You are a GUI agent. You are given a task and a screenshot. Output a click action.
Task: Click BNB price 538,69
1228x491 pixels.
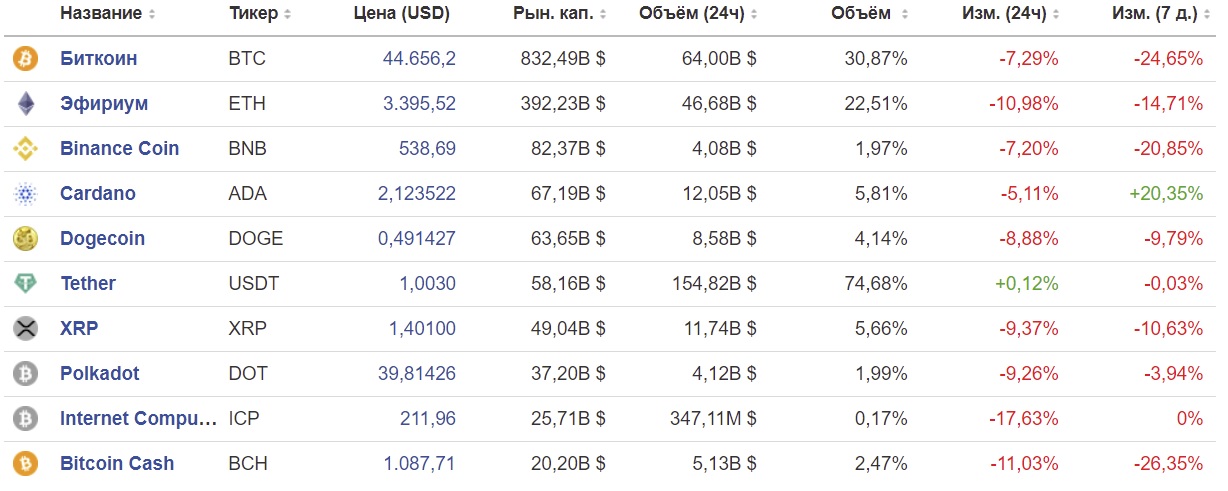[x=428, y=149]
